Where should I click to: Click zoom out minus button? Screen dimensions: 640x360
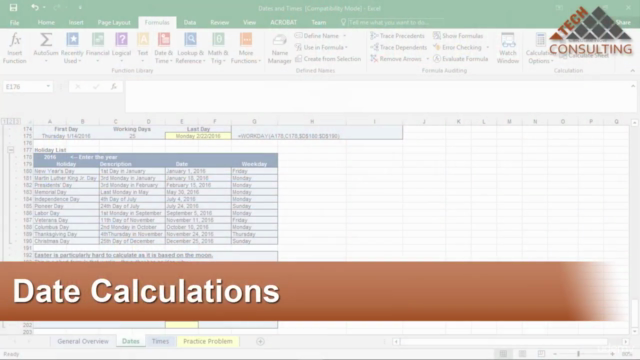tap(555, 354)
